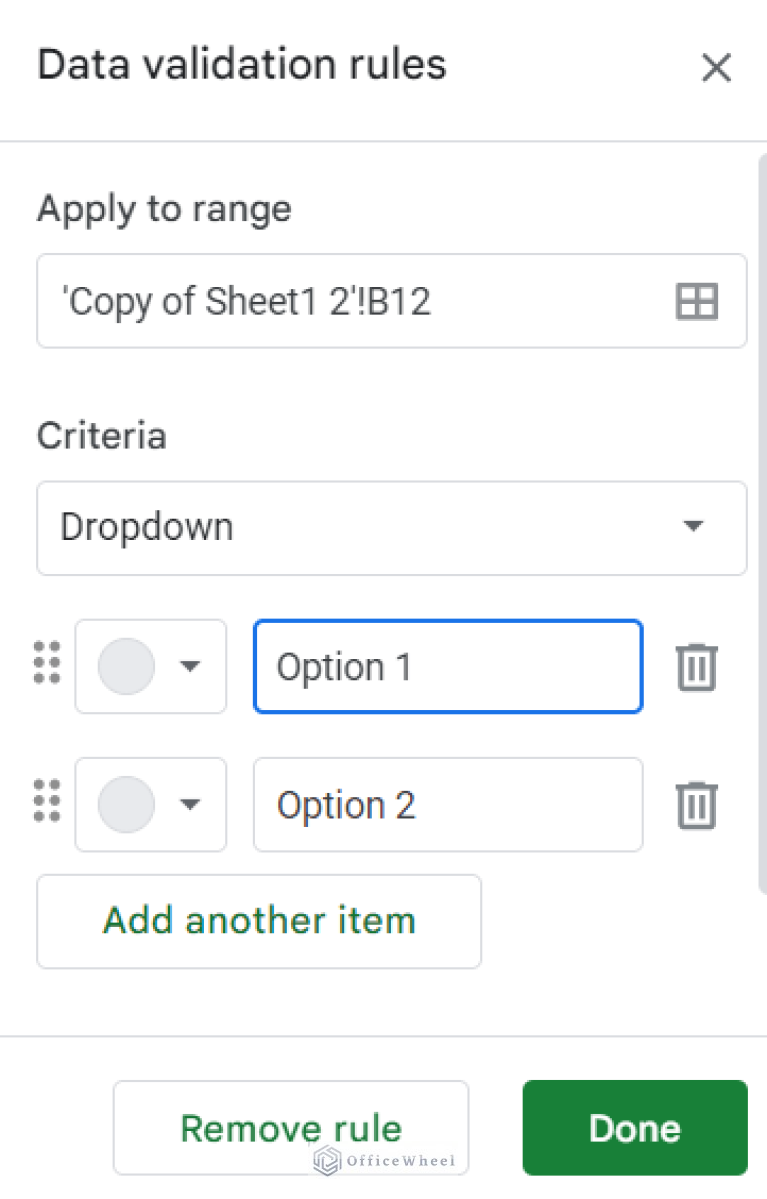Remove the current validation rule

point(290,1127)
